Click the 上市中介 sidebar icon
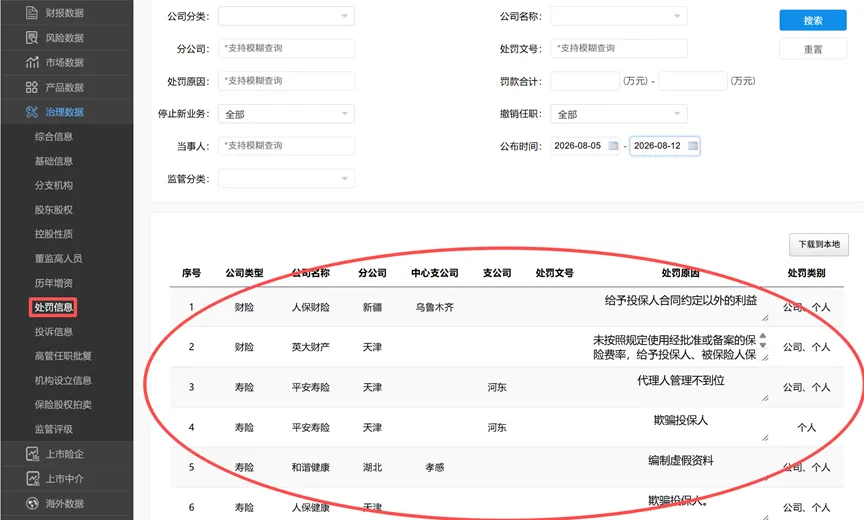 coord(33,478)
